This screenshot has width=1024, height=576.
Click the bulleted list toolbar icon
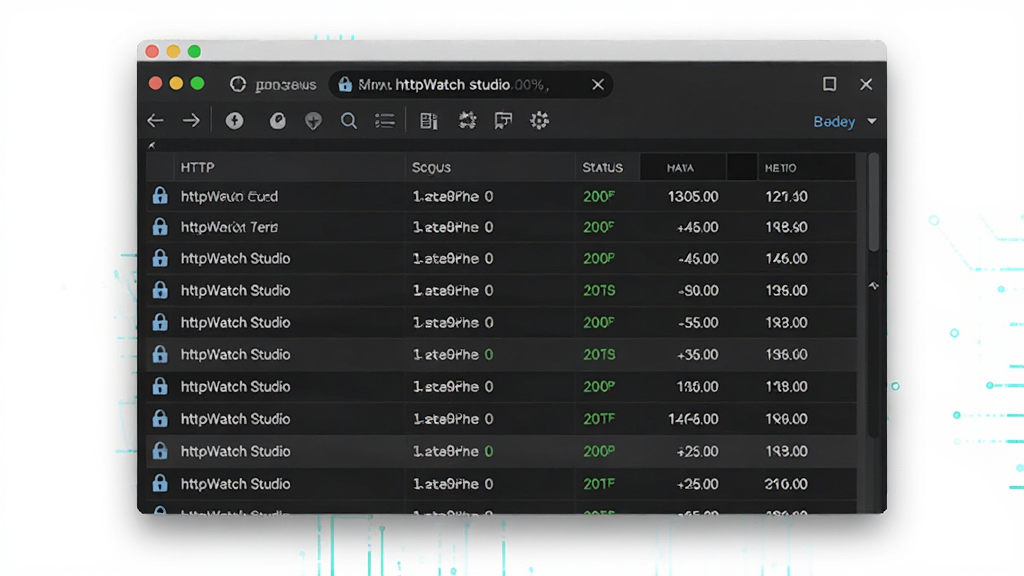(385, 121)
